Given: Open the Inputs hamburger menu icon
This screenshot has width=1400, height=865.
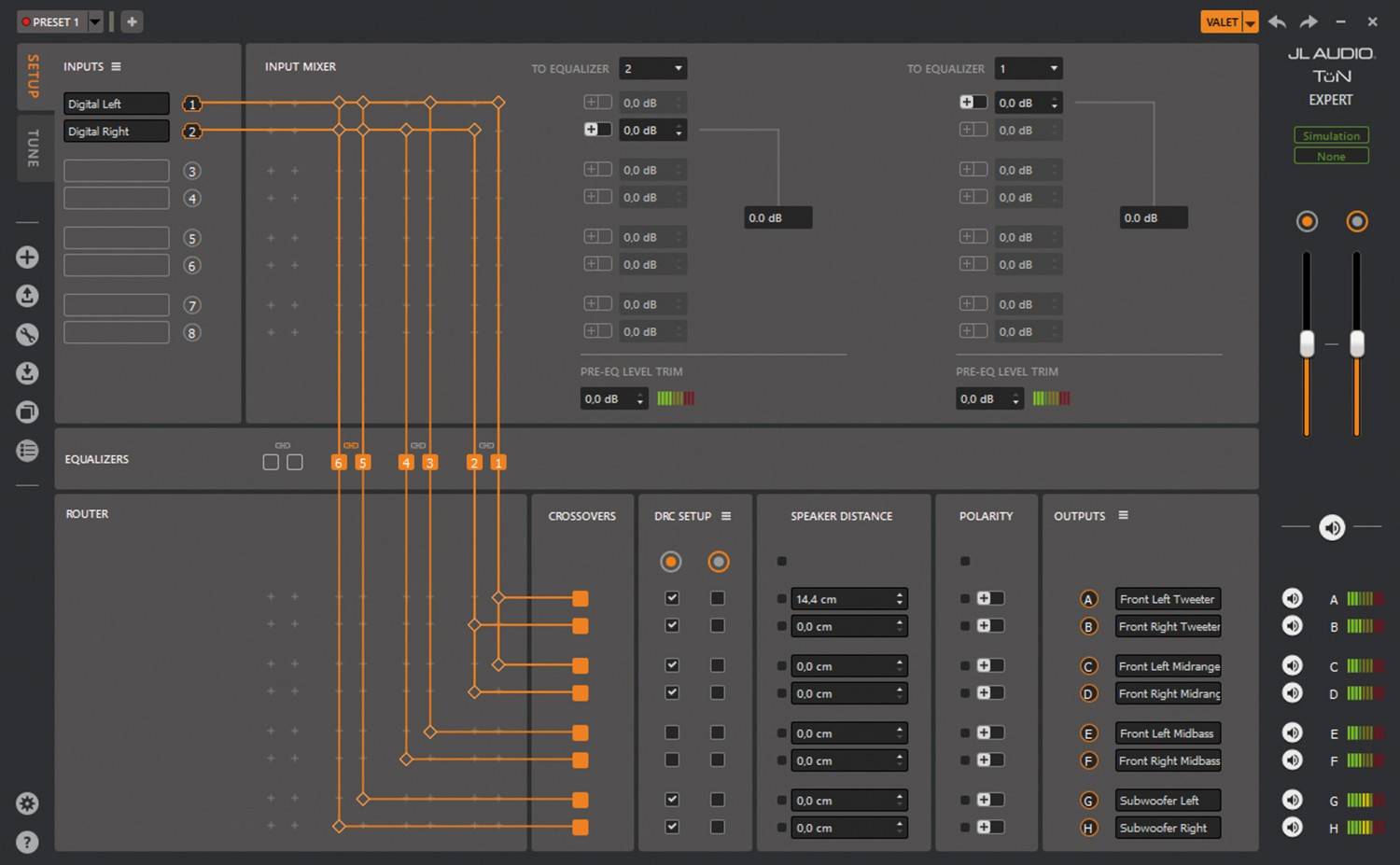Looking at the screenshot, I should click(x=116, y=66).
